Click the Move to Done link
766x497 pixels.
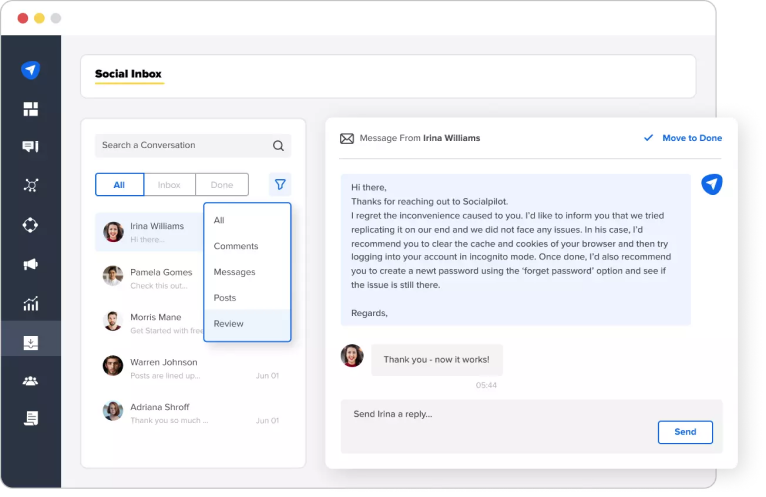click(692, 138)
